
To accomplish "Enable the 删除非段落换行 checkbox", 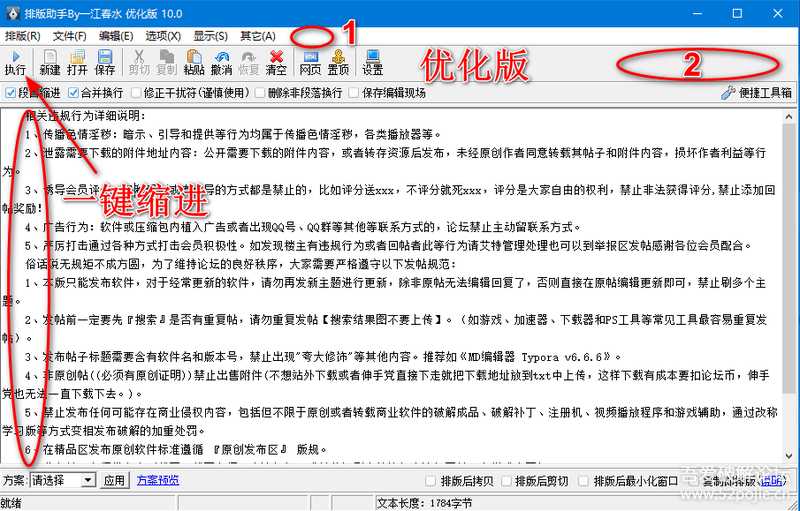I will [259, 93].
